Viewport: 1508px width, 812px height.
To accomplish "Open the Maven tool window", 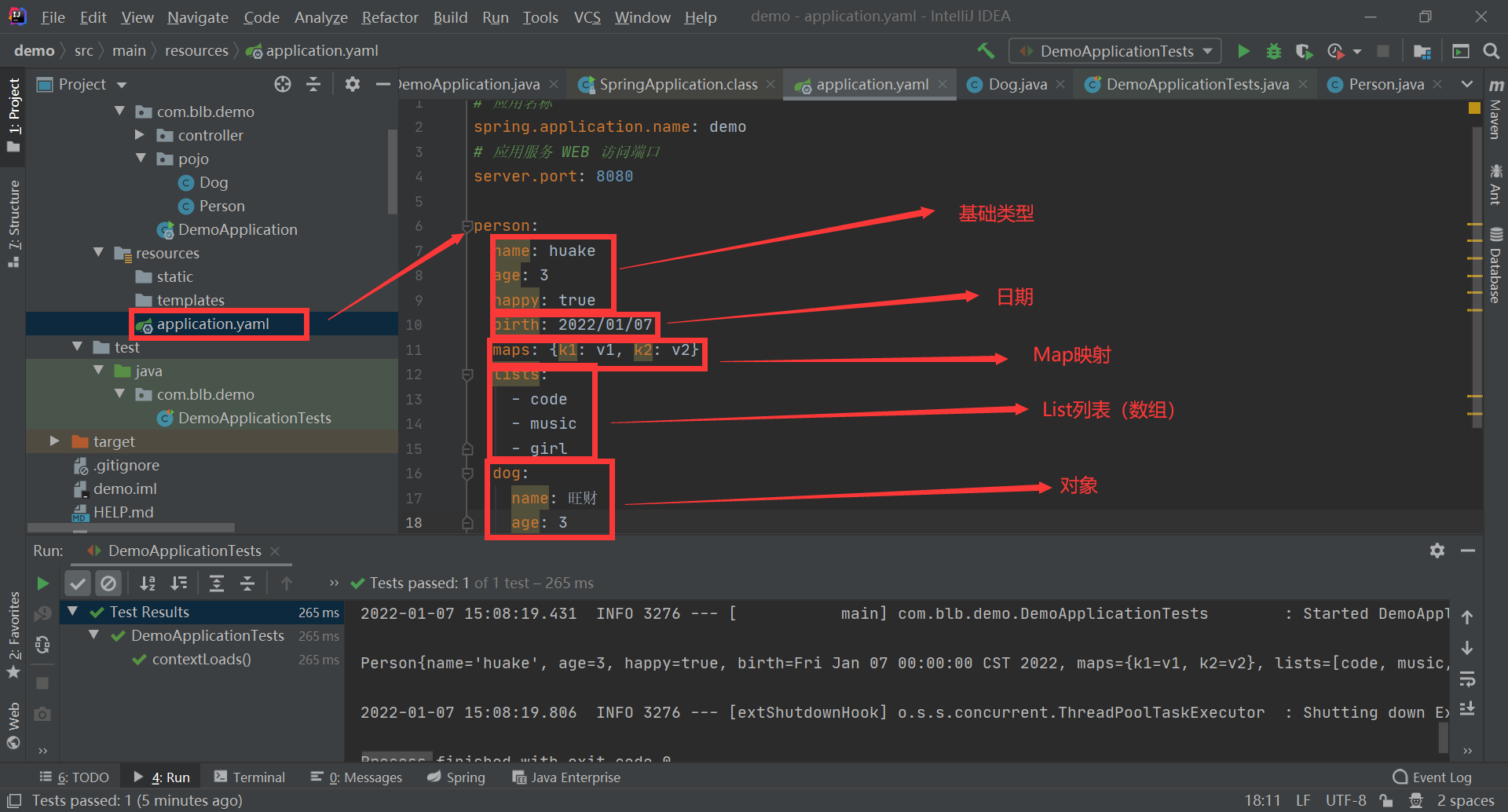I will click(1495, 110).
